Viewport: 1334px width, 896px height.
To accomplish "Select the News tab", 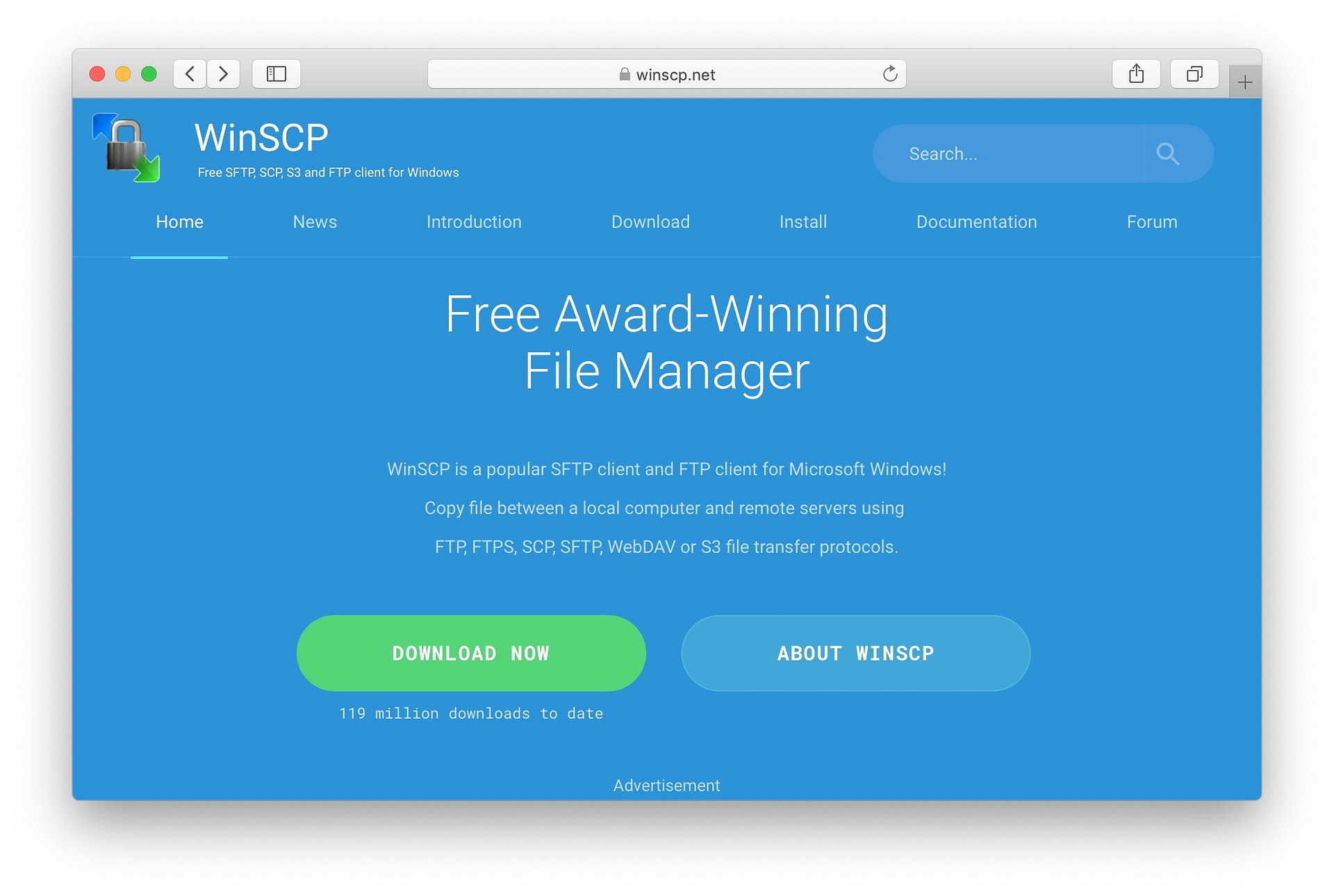I will [x=314, y=222].
